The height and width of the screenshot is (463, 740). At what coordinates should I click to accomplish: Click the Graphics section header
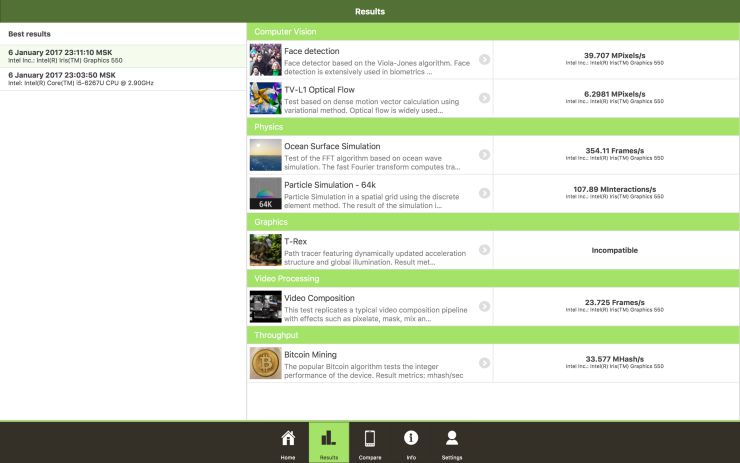click(493, 222)
